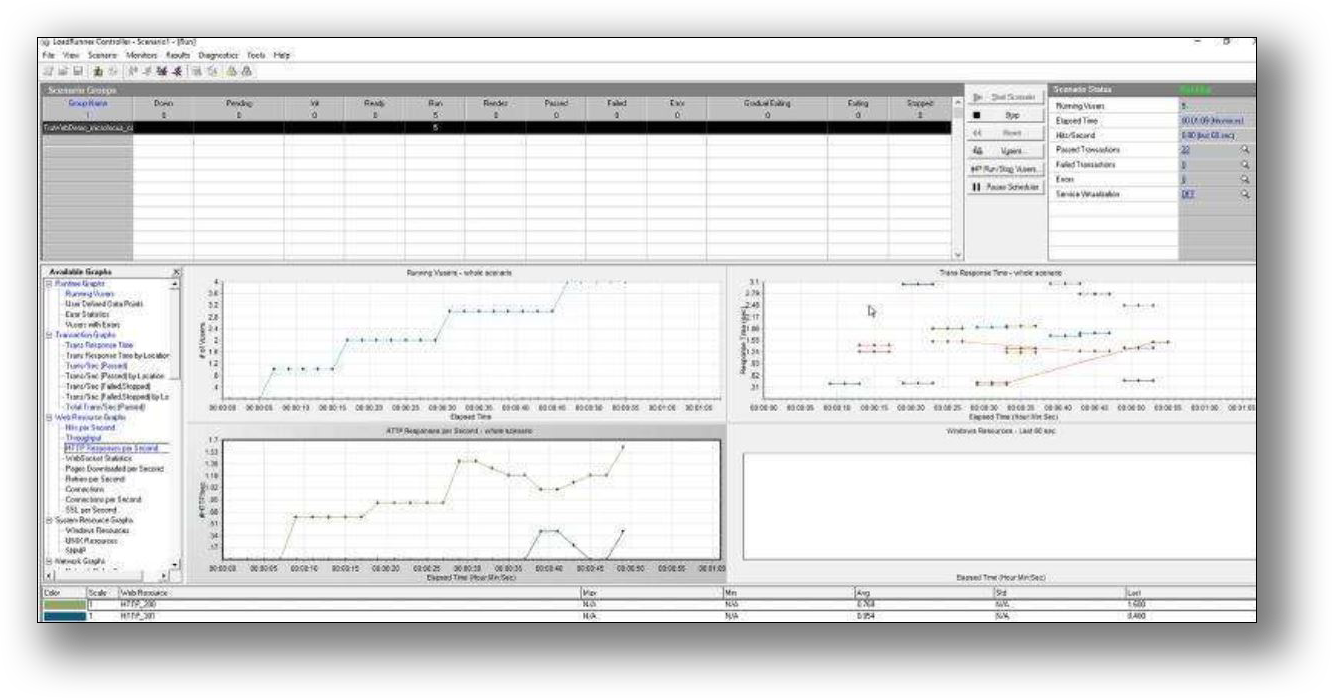Open the Passed Transactions count link
Image resolution: width=1332 pixels, height=698 pixels.
pyautogui.click(x=1186, y=148)
